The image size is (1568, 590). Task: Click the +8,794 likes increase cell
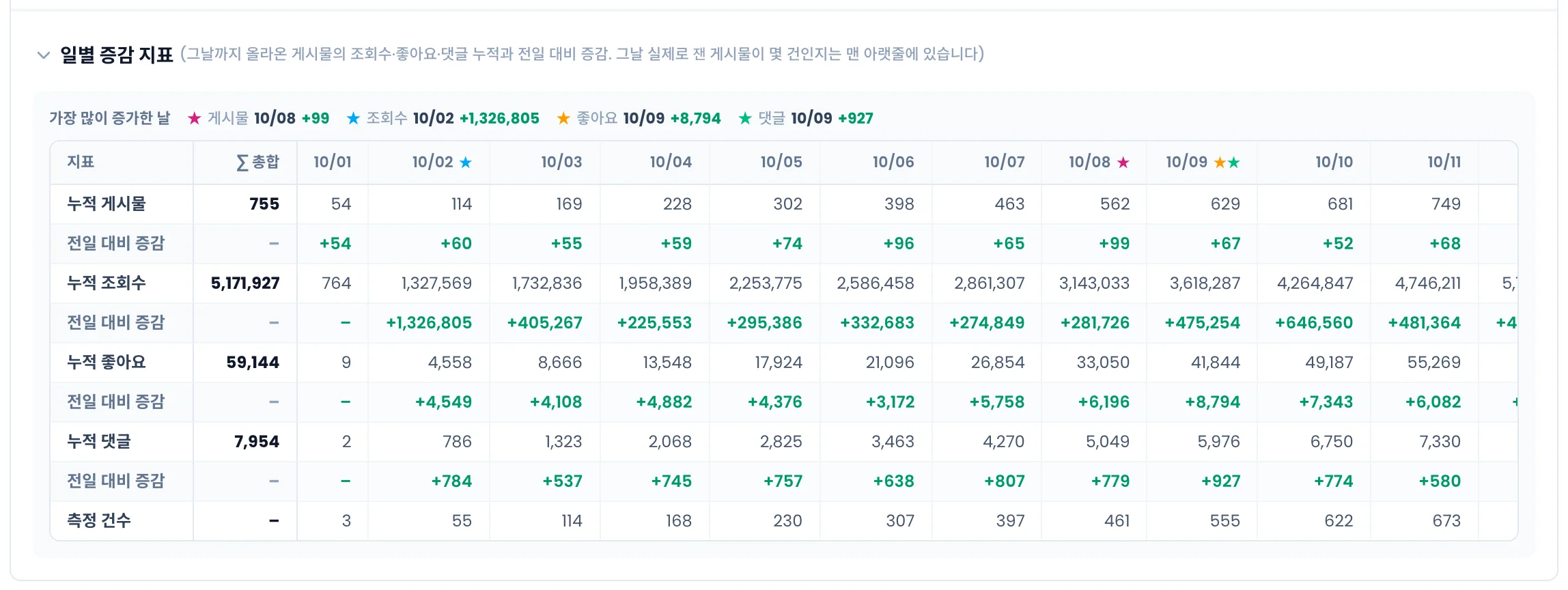point(1212,402)
